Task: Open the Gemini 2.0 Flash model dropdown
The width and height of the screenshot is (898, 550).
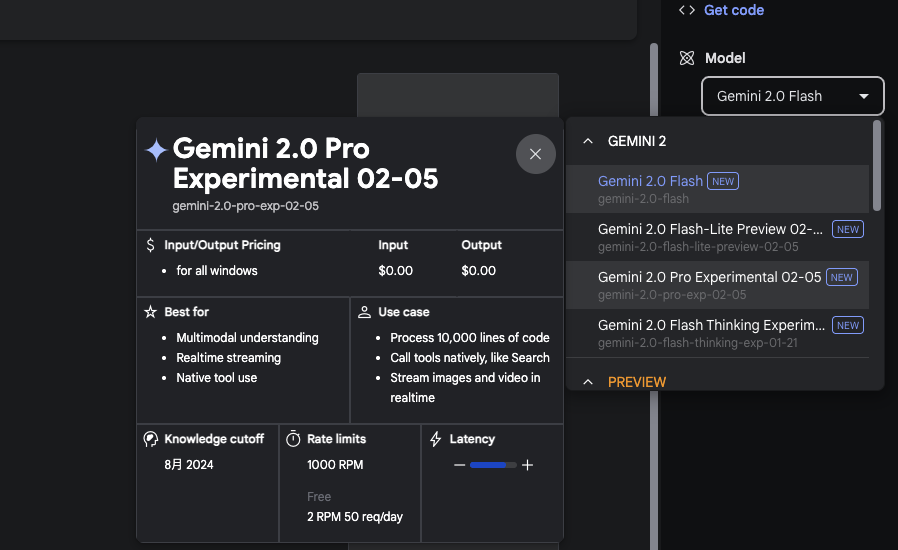Action: coord(793,96)
